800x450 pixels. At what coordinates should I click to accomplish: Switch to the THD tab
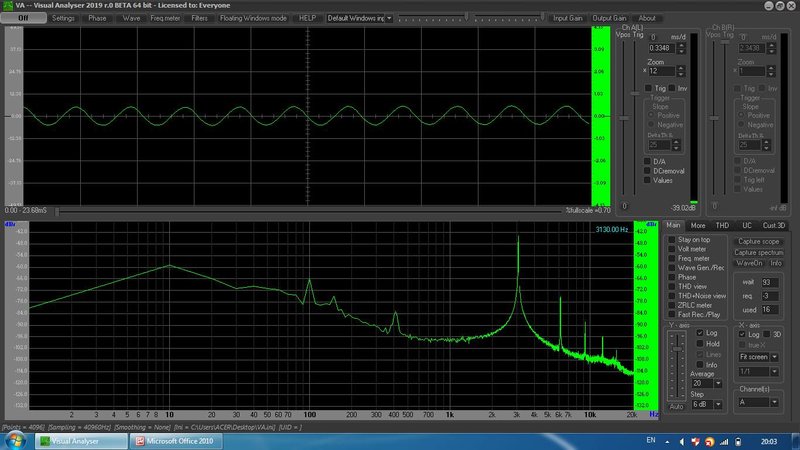[x=722, y=226]
